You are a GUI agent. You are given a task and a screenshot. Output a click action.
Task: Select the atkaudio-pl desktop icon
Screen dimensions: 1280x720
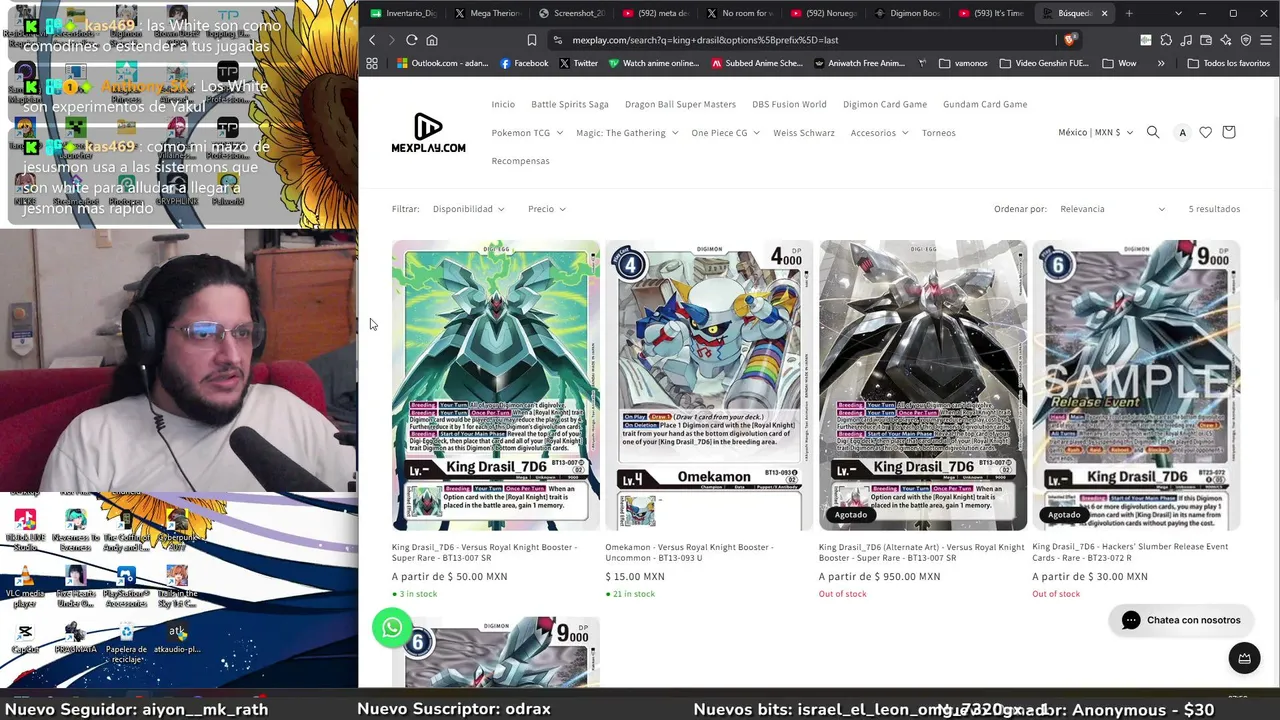click(x=177, y=639)
